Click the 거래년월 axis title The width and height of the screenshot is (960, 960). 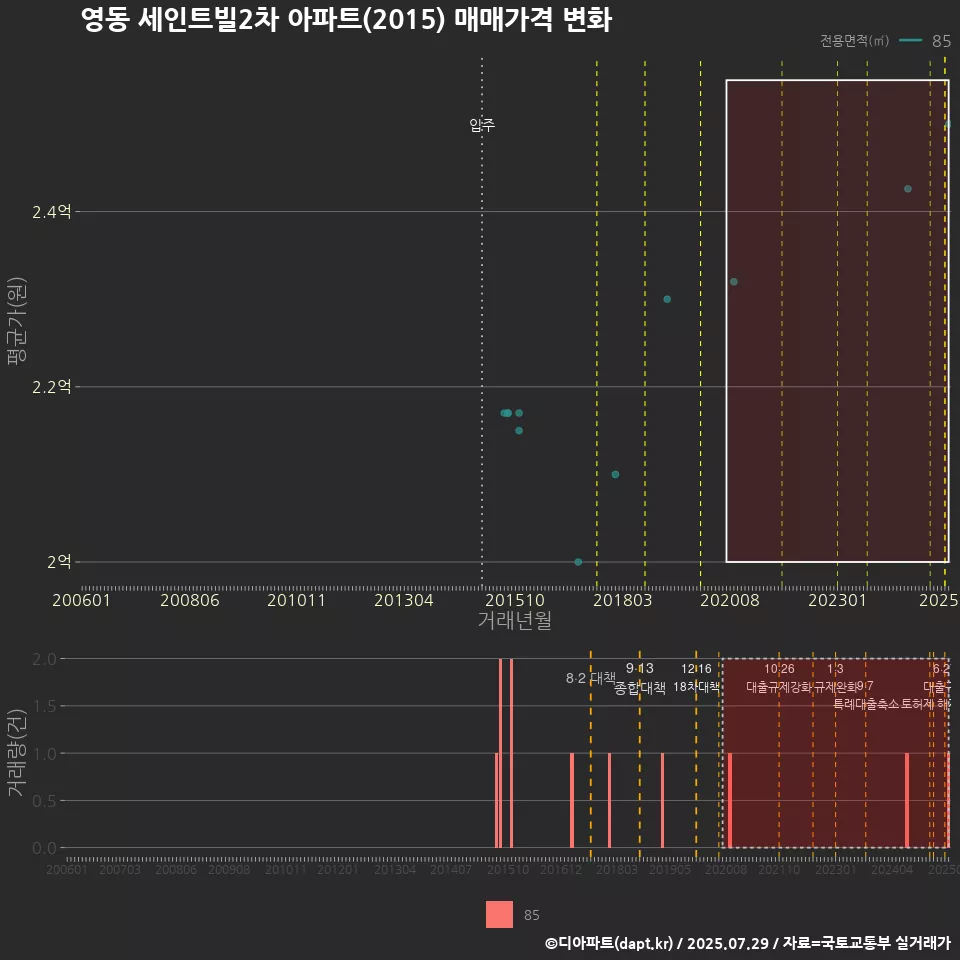(x=514, y=620)
